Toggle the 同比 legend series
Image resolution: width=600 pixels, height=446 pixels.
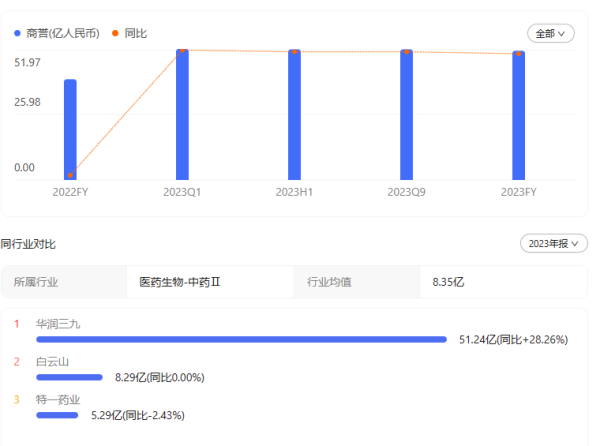129,33
